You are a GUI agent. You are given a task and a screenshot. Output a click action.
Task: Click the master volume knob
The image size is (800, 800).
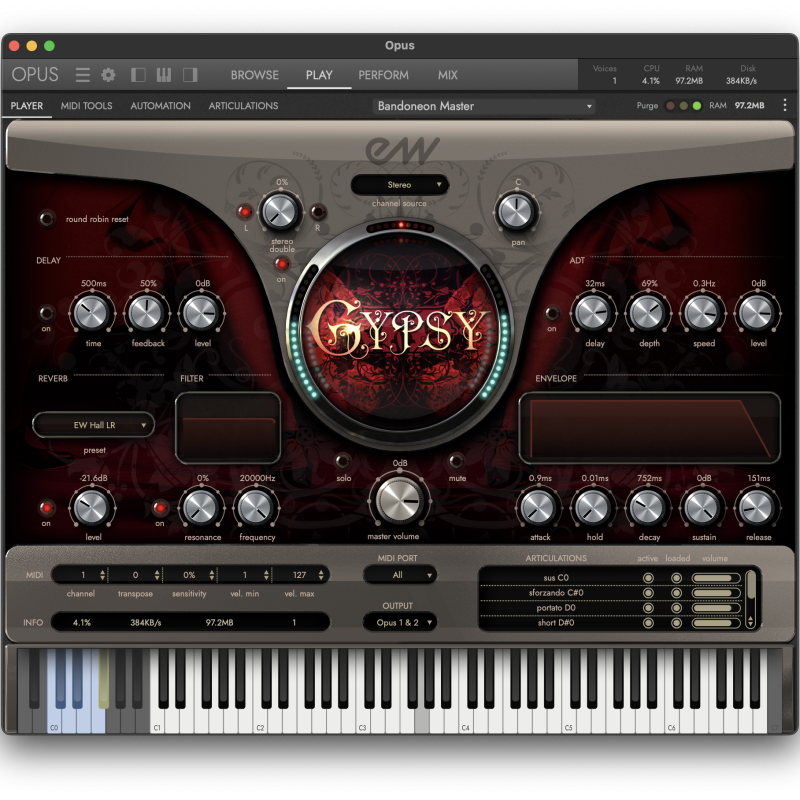[x=399, y=501]
